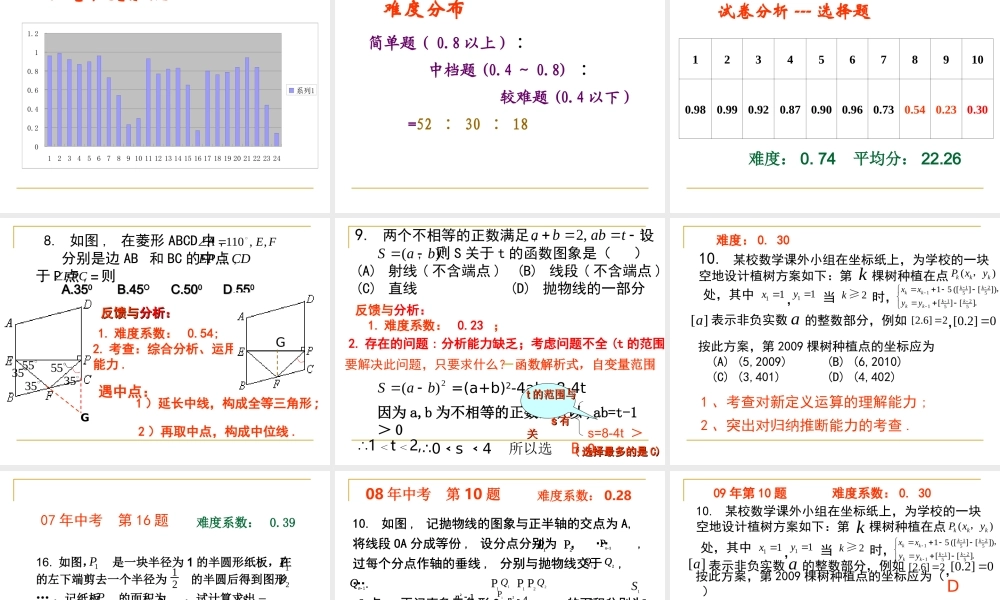
Task: Open the 08年中考 第10题 slide
Action: tap(500, 534)
